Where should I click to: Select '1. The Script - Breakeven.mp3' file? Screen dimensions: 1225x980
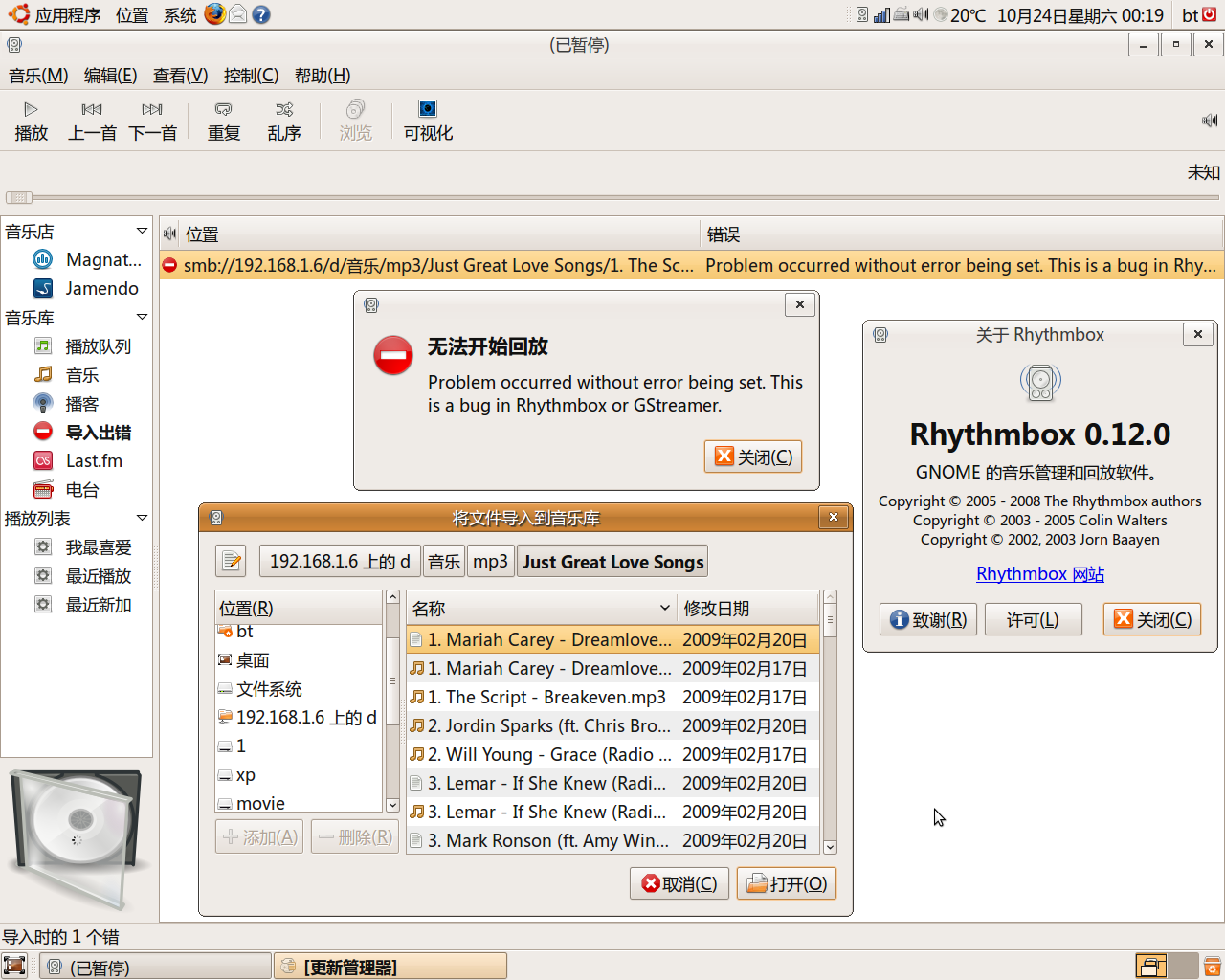point(612,697)
